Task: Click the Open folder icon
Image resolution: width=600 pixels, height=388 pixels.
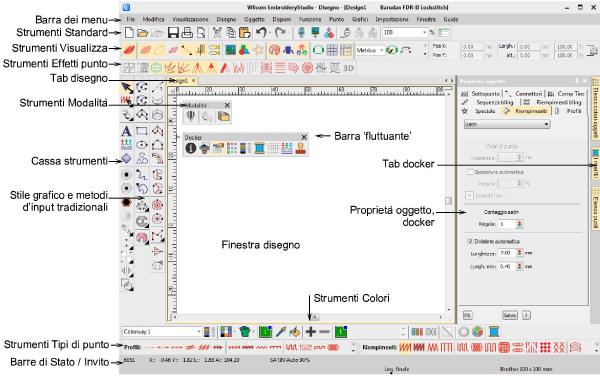Action: 143,33
